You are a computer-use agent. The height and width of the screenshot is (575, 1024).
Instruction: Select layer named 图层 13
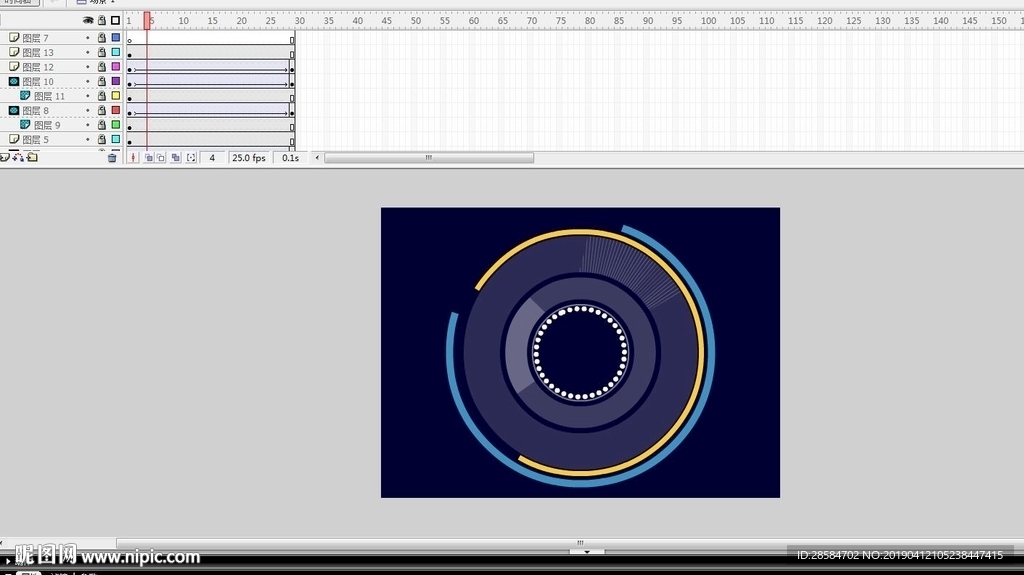[x=38, y=52]
